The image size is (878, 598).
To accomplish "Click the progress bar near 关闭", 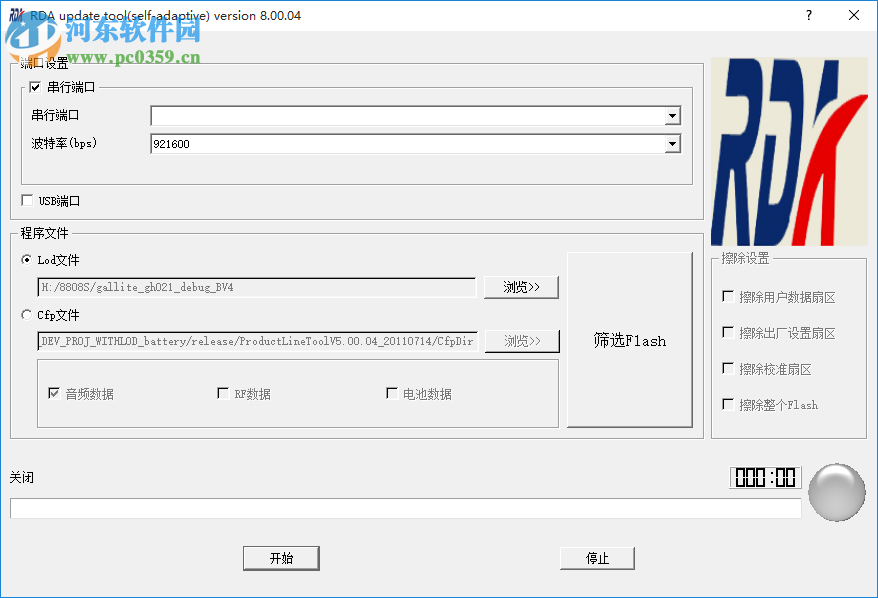I will pyautogui.click(x=404, y=508).
